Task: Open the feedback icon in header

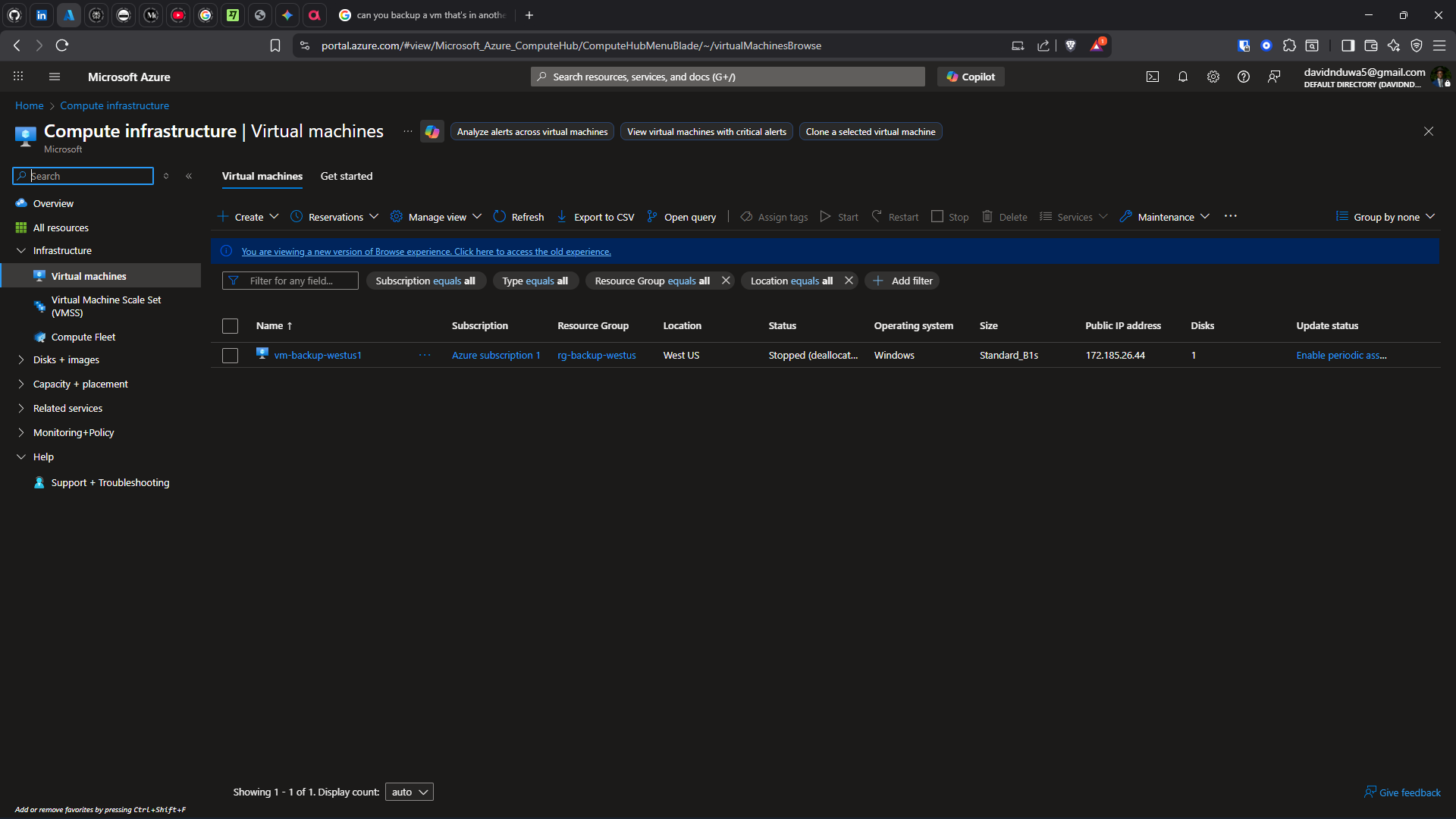Action: (x=1274, y=77)
